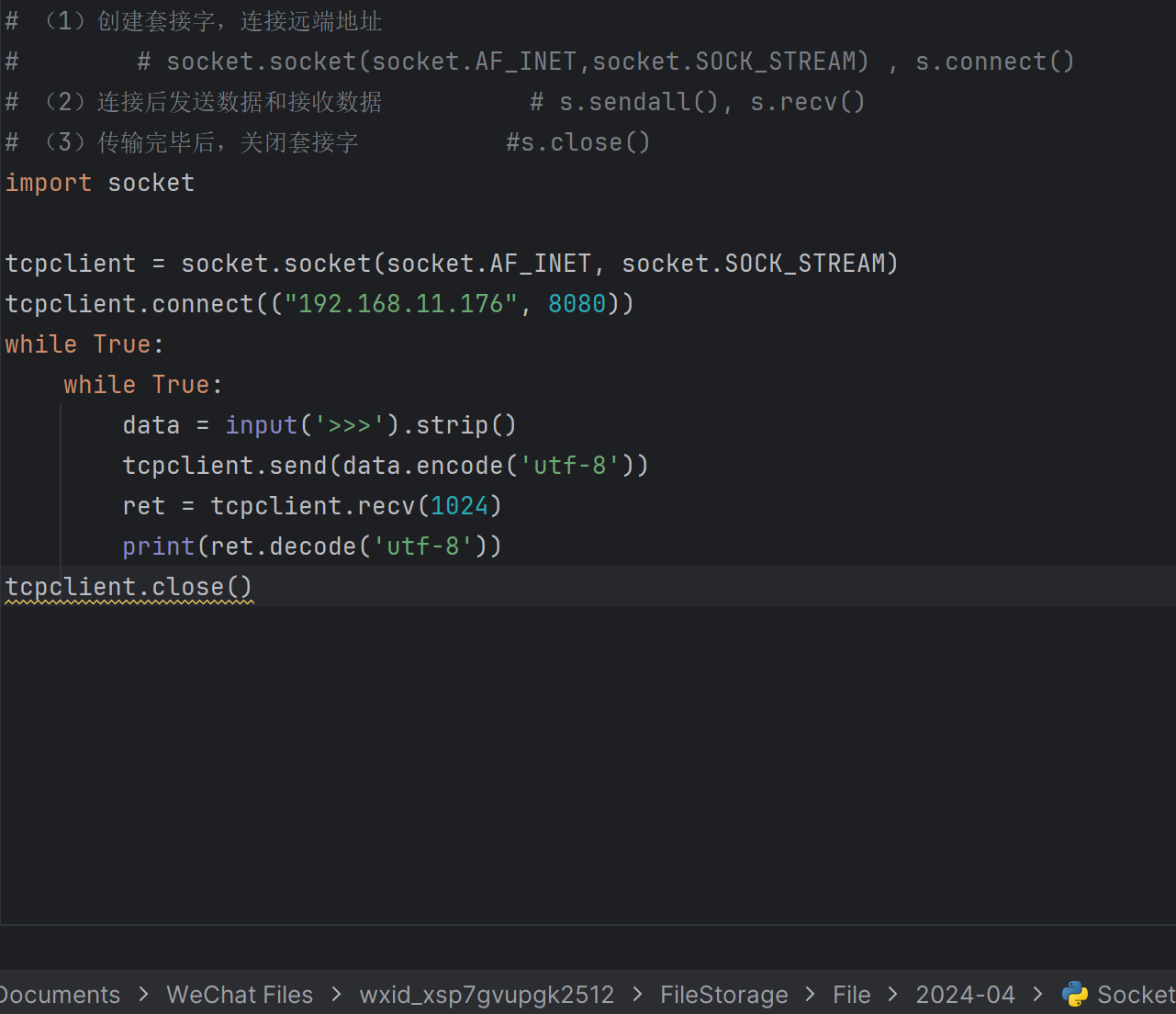Viewport: 1176px width, 1014px height.
Task: Click the "192.168.11.176" IP address string
Action: [x=401, y=304]
